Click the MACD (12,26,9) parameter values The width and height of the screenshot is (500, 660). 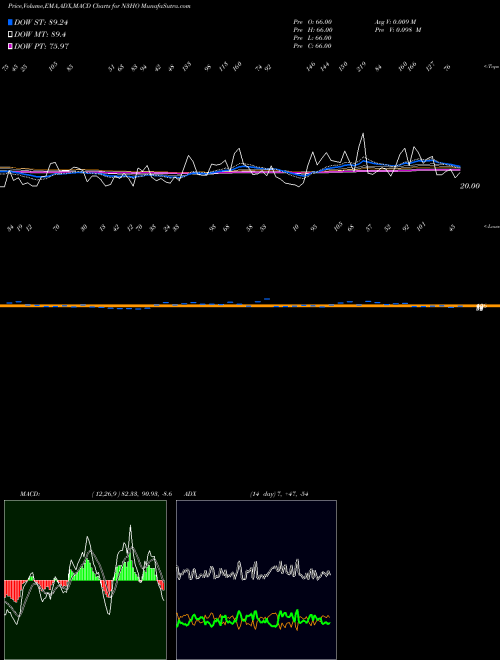[x=131, y=494]
